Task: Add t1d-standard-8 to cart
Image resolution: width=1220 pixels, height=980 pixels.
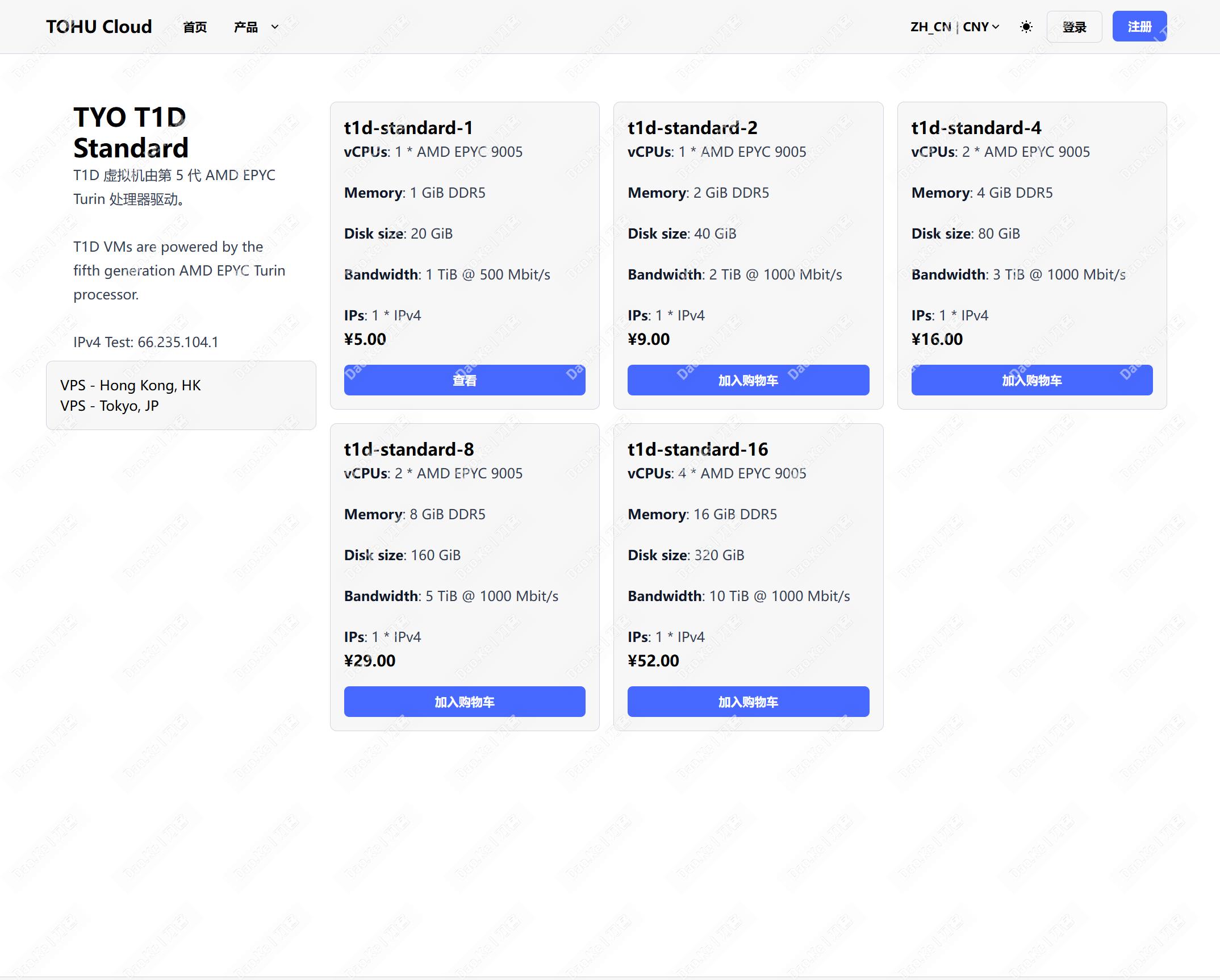Action: pyautogui.click(x=464, y=702)
